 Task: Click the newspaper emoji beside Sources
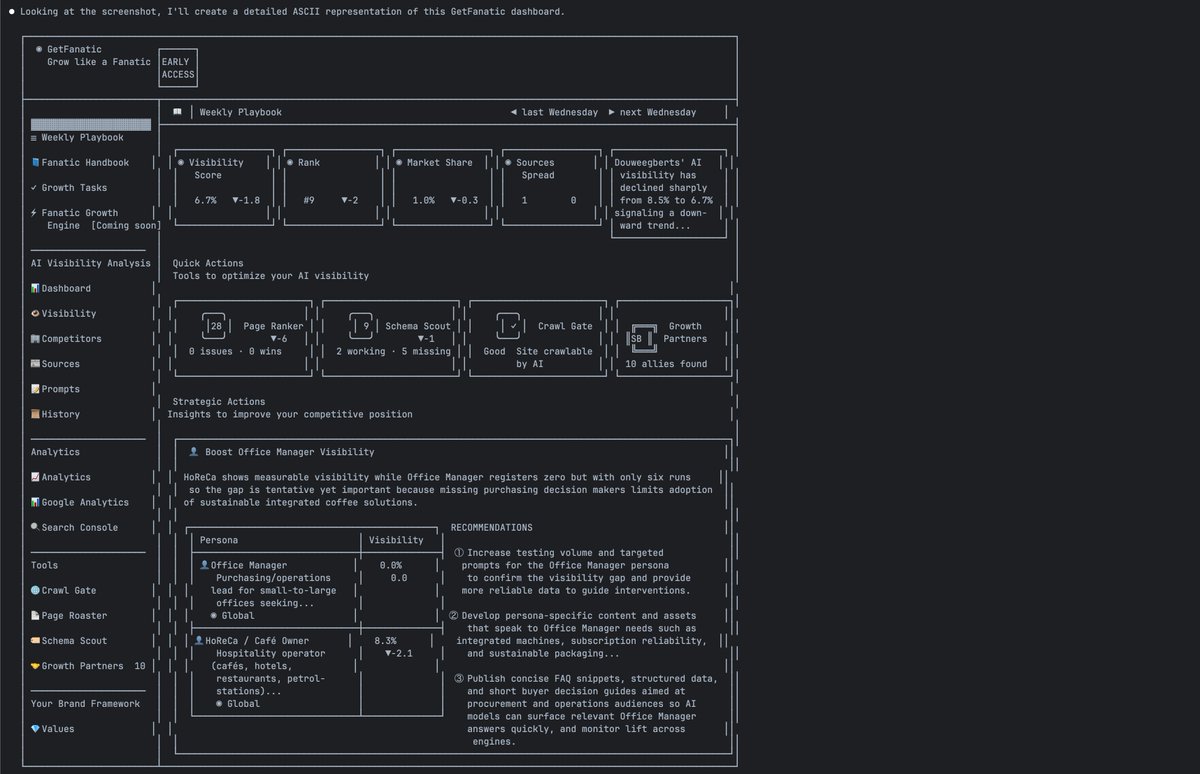pyautogui.click(x=35, y=364)
